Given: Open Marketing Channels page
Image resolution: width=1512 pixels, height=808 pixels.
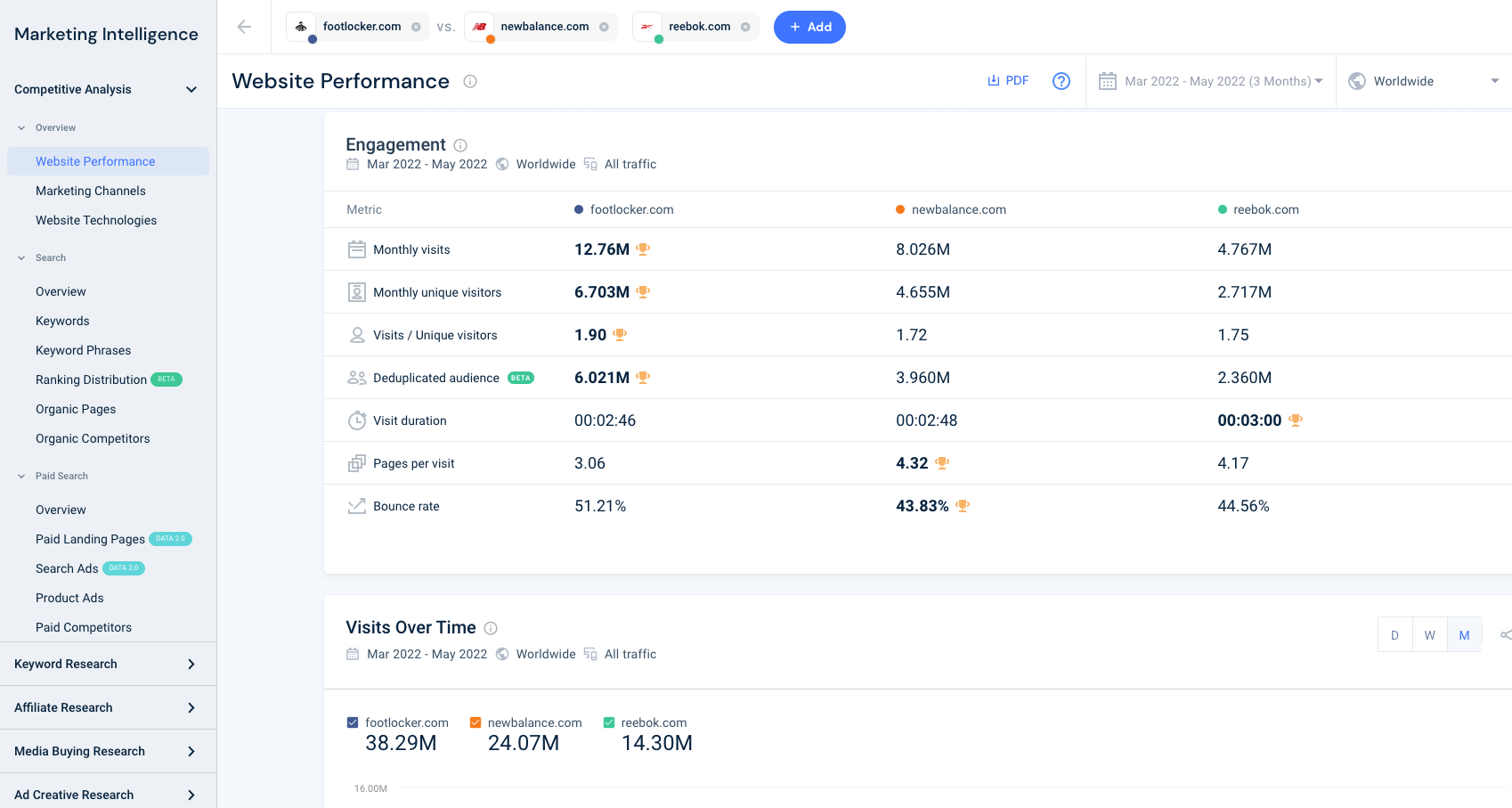Looking at the screenshot, I should [x=91, y=191].
